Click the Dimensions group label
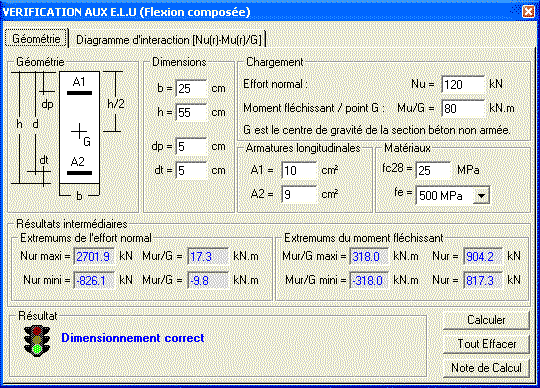 [179, 62]
